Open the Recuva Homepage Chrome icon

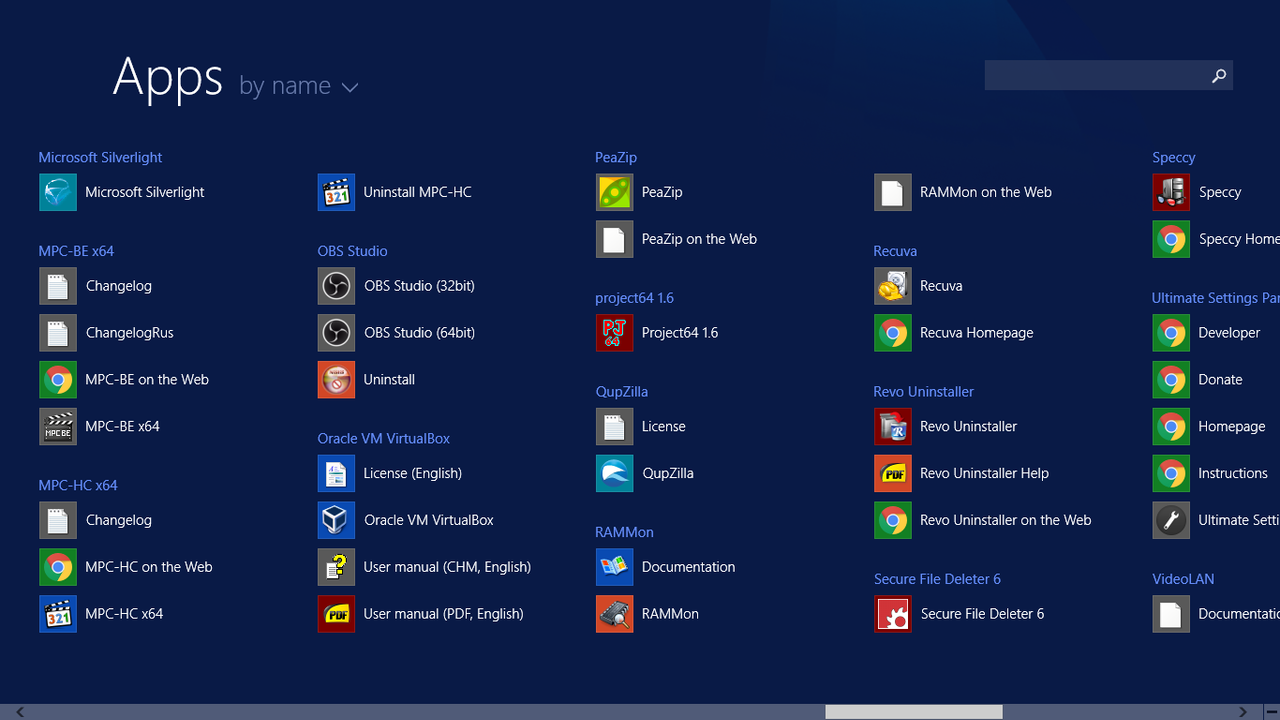[892, 332]
